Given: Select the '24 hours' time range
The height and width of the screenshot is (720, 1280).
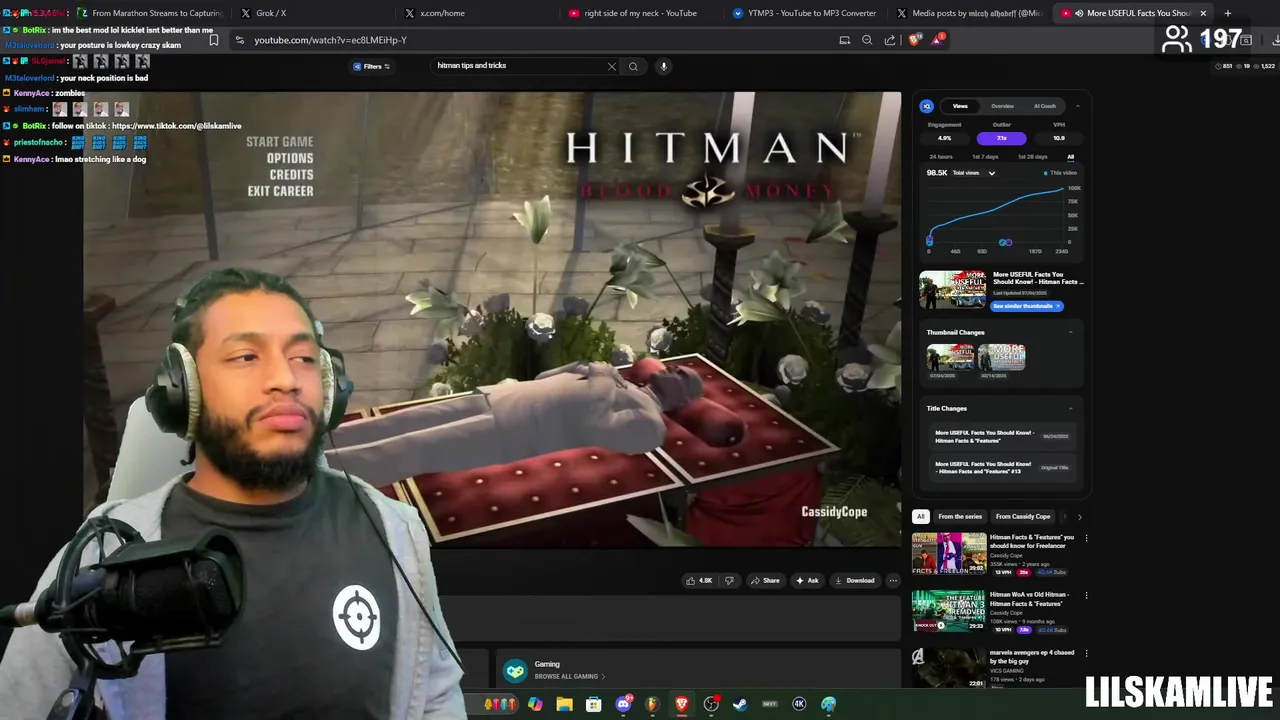Looking at the screenshot, I should tap(941, 157).
